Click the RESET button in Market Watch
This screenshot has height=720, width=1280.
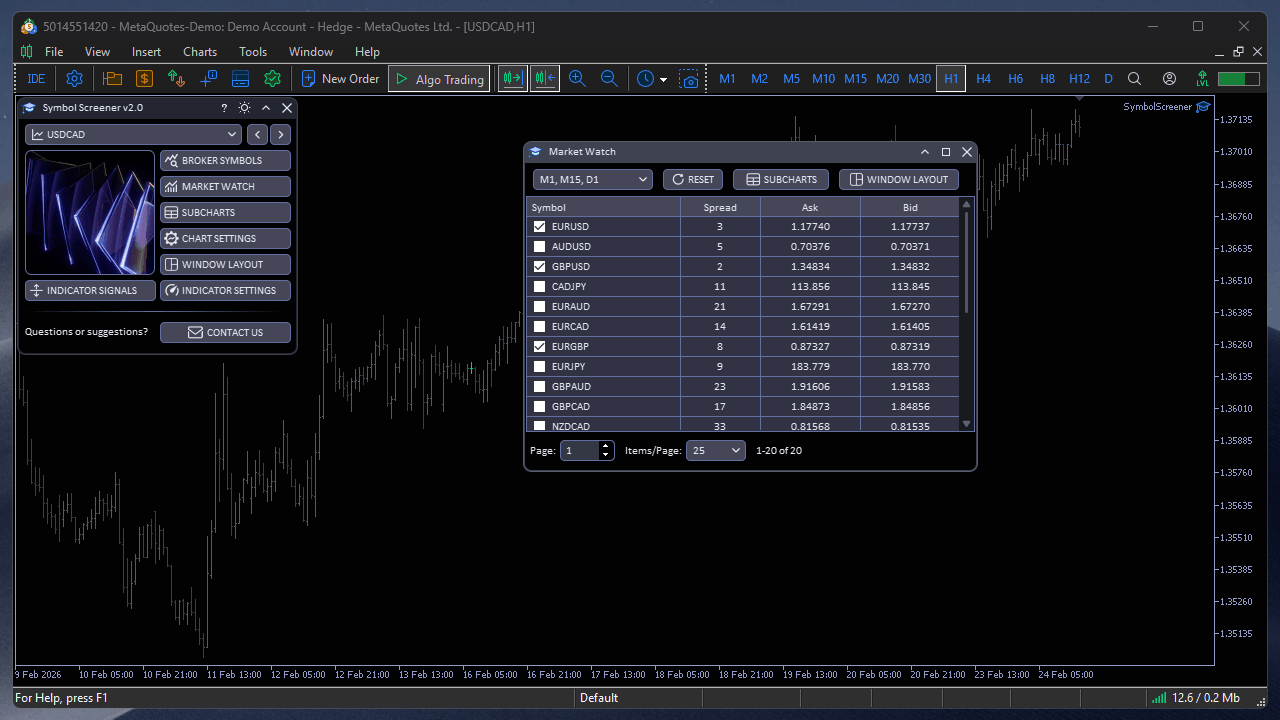[x=692, y=179]
